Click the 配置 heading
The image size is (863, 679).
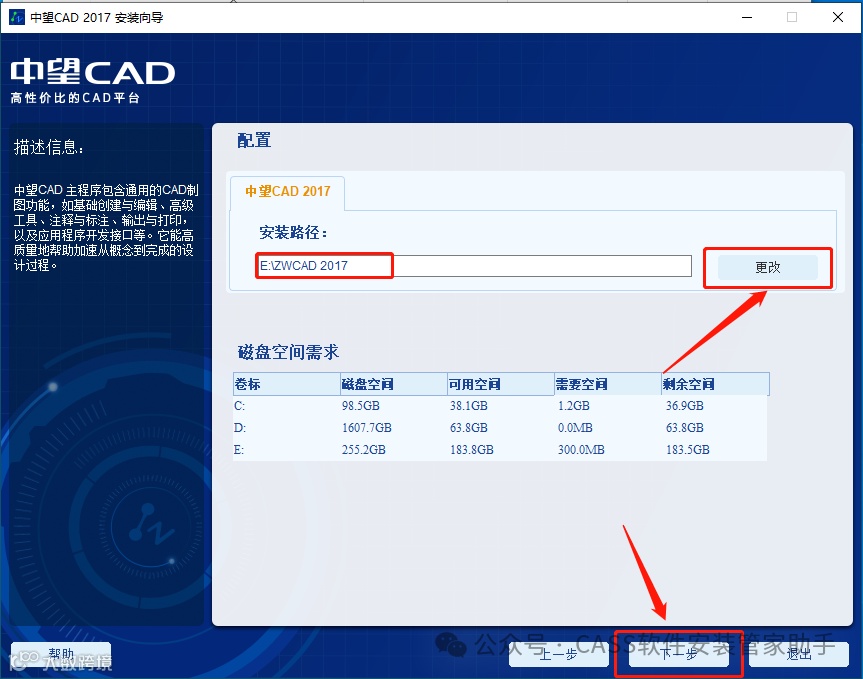tap(254, 140)
